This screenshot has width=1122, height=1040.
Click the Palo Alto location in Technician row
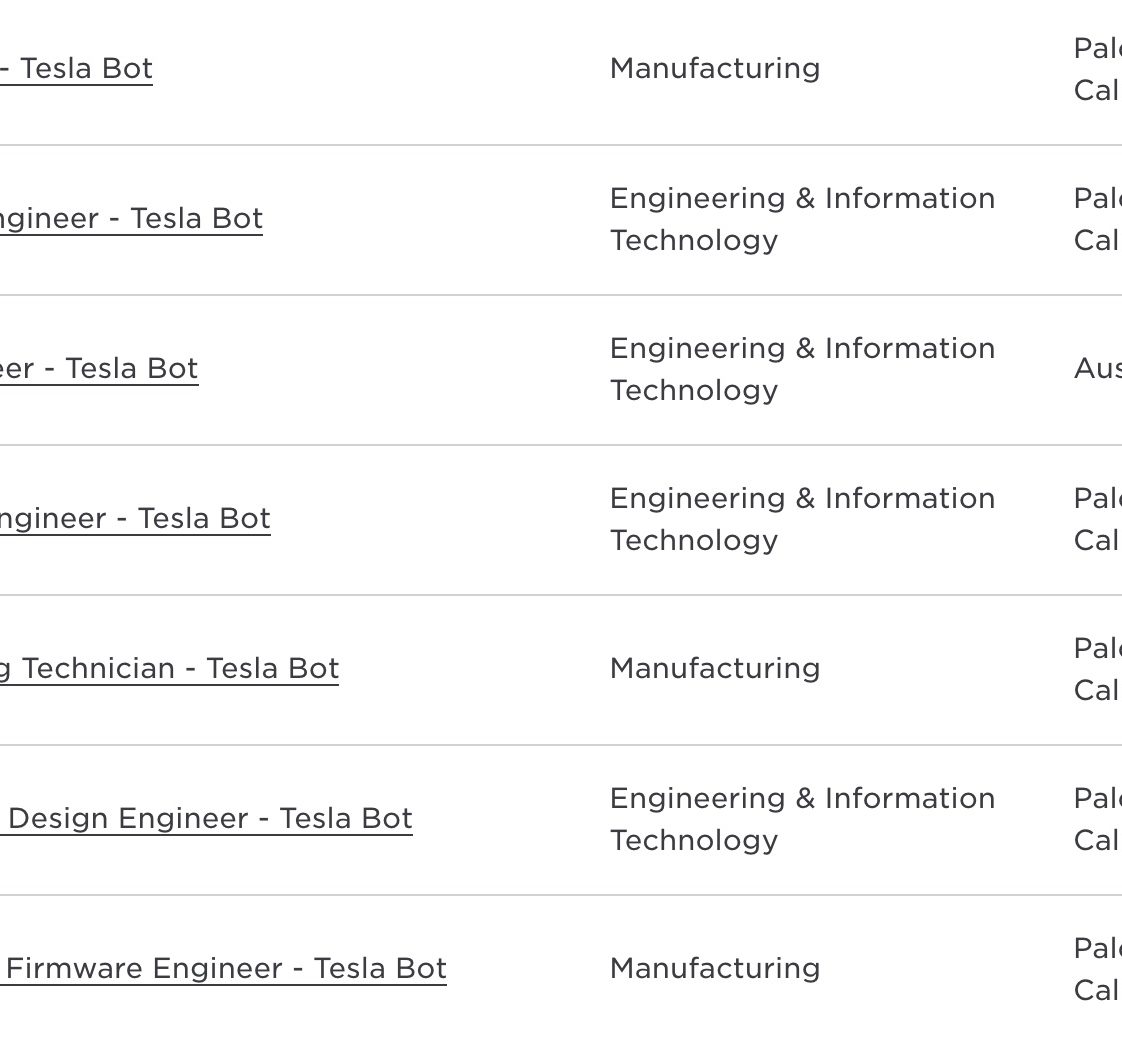click(x=1098, y=669)
